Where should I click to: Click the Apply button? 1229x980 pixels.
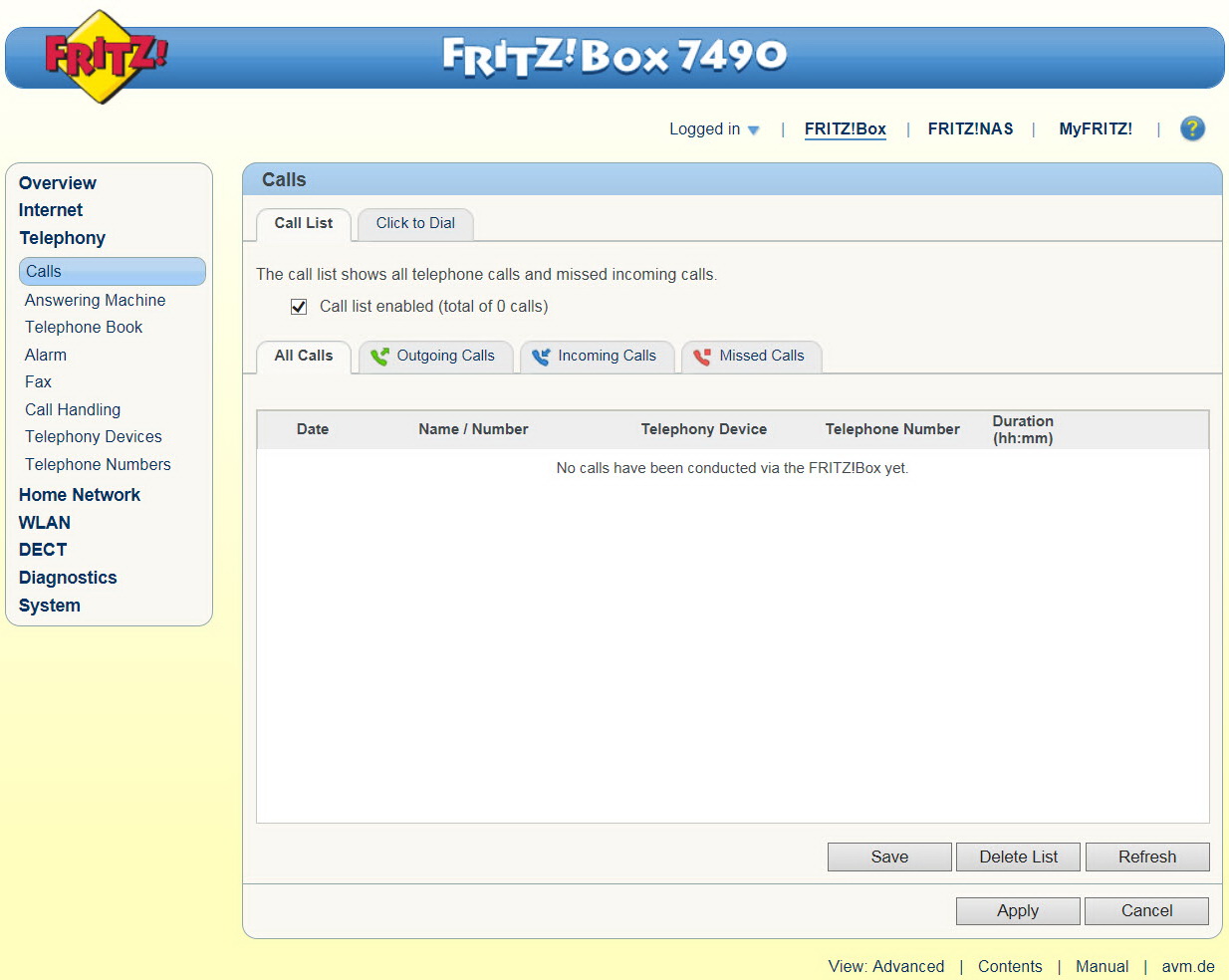(1018, 910)
